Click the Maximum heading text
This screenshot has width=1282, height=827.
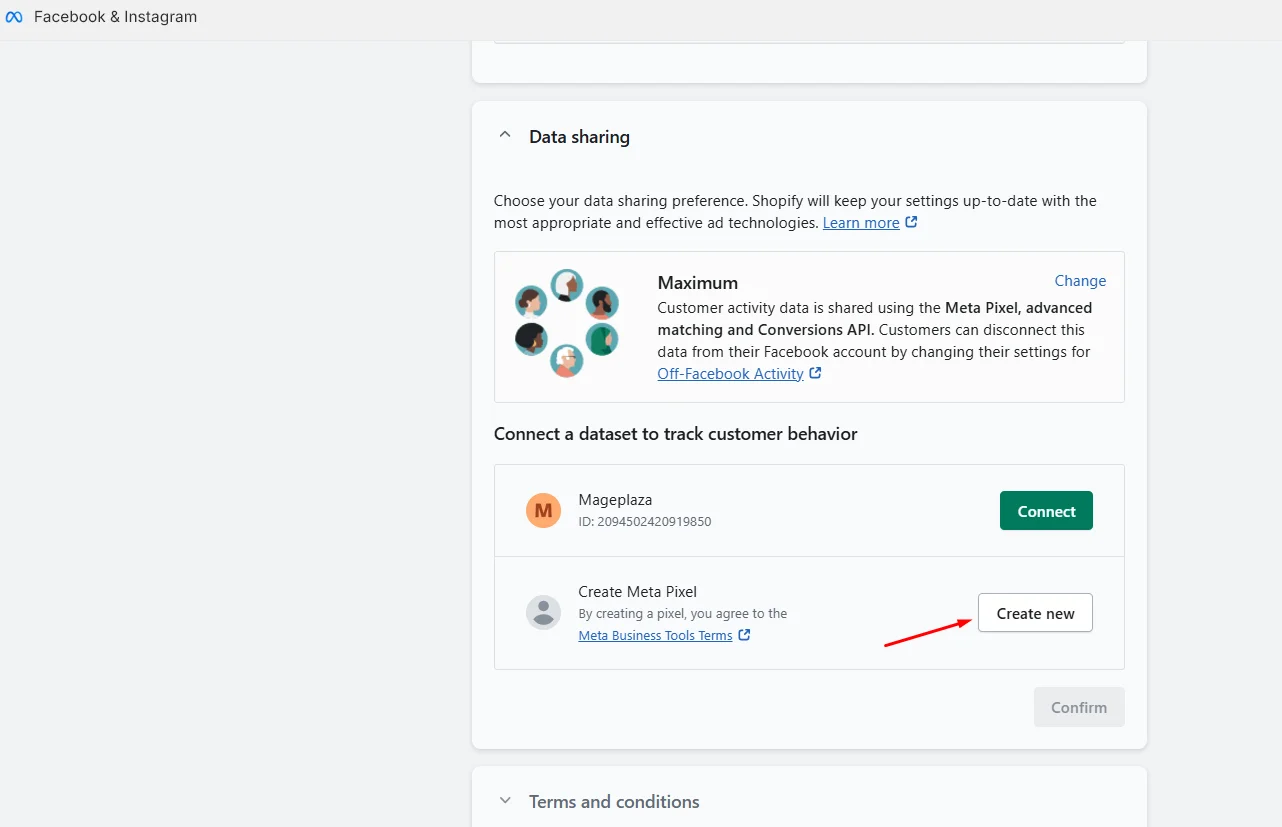(x=697, y=283)
